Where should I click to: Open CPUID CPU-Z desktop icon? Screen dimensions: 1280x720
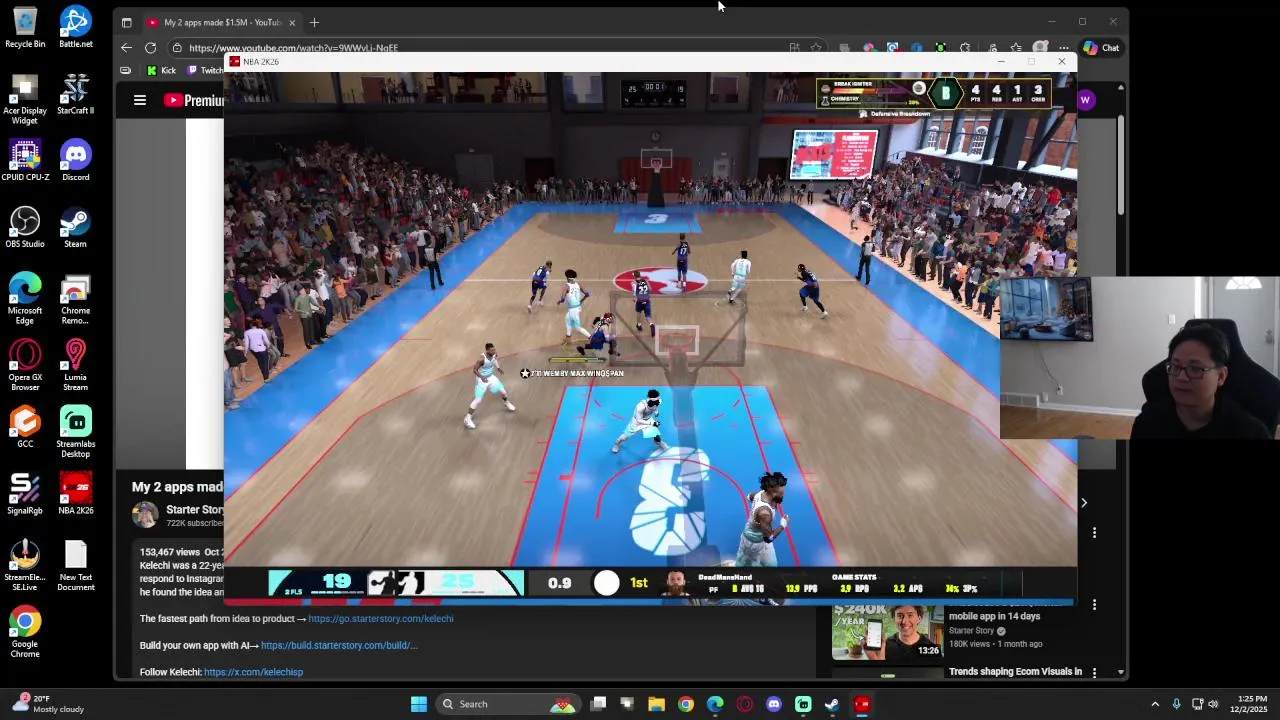[25, 161]
